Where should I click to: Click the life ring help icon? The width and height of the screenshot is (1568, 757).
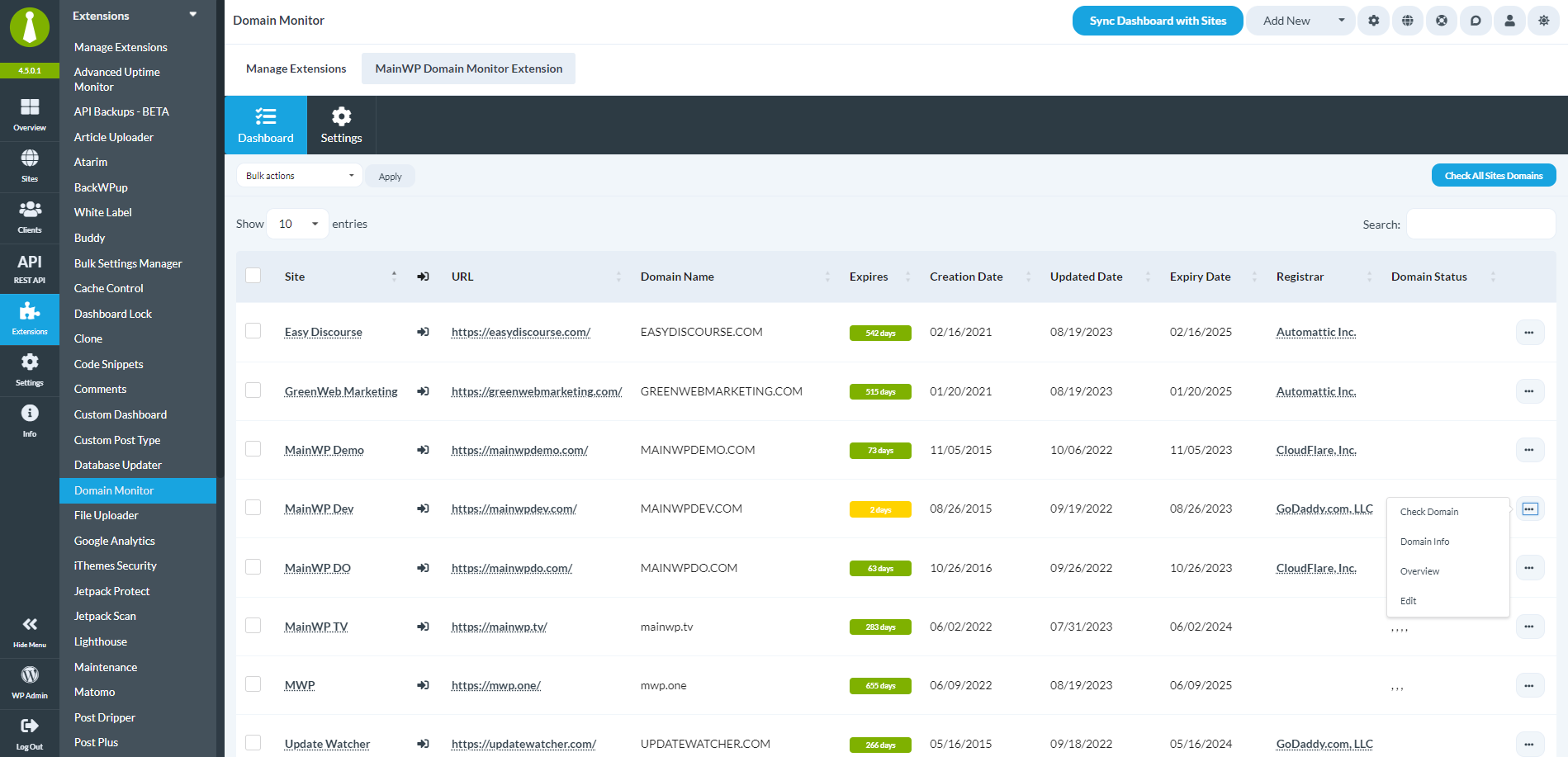click(1442, 21)
